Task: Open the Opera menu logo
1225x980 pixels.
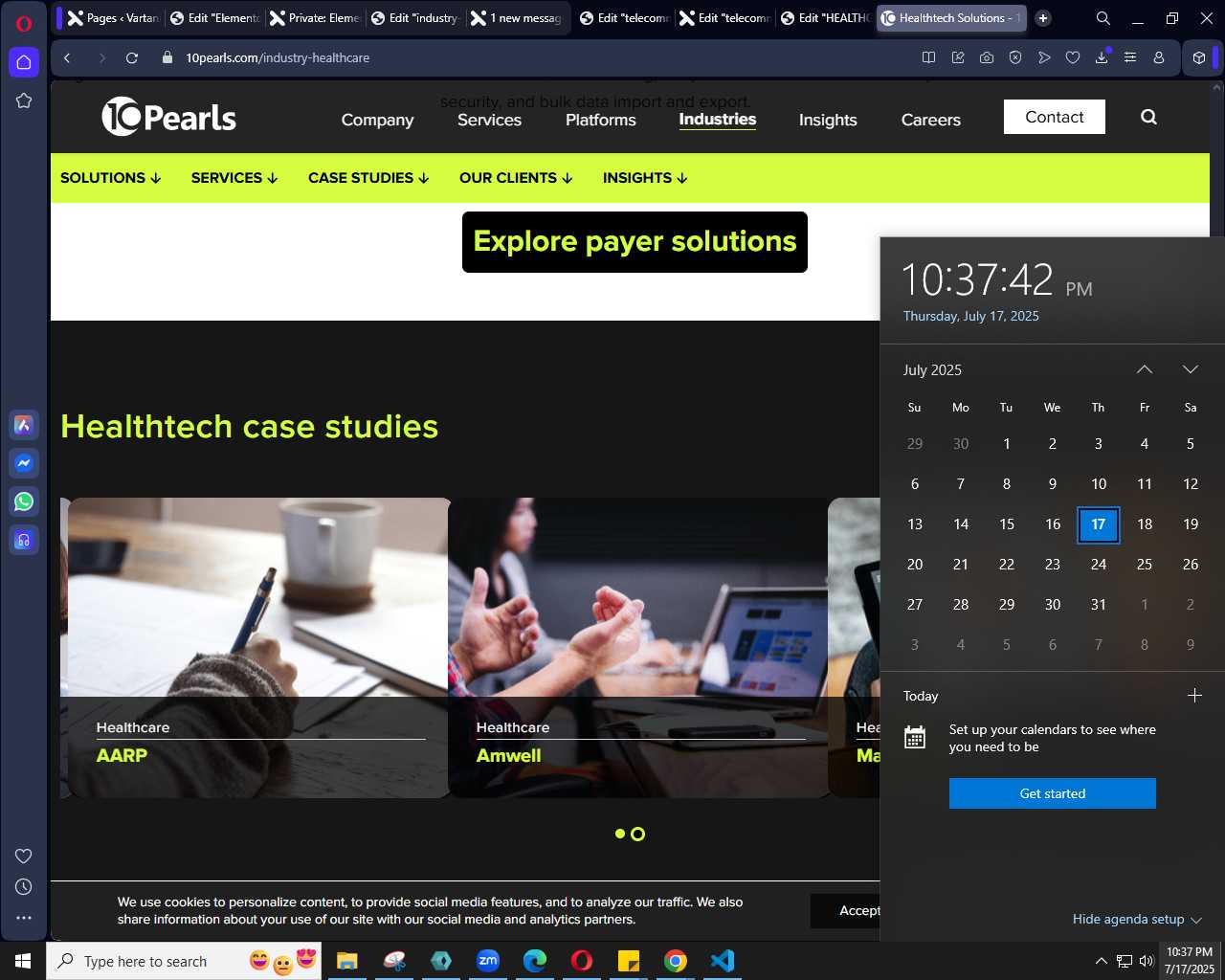Action: pos(24,24)
